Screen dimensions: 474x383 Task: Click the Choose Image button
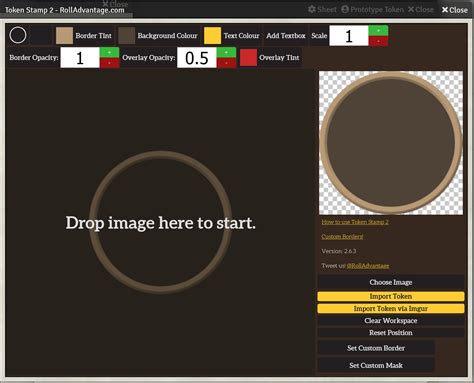point(391,282)
